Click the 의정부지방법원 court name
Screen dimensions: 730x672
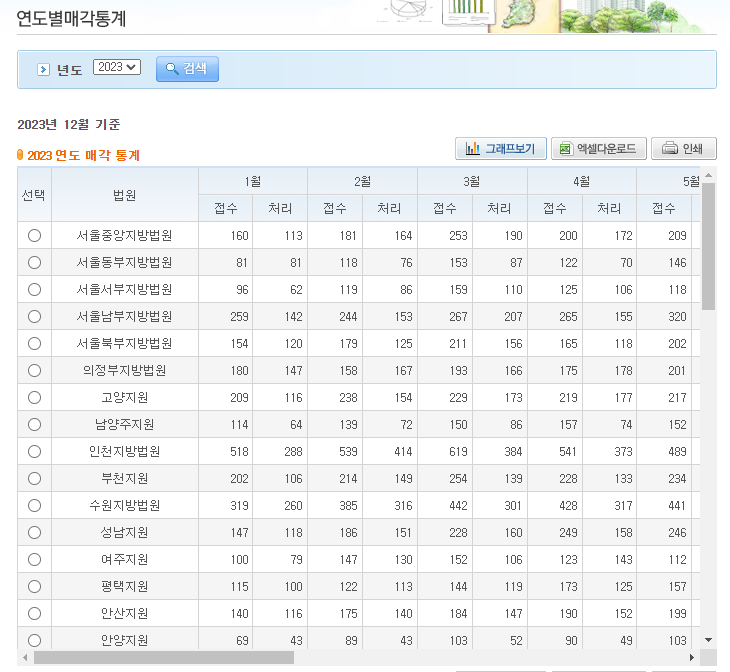coord(125,371)
